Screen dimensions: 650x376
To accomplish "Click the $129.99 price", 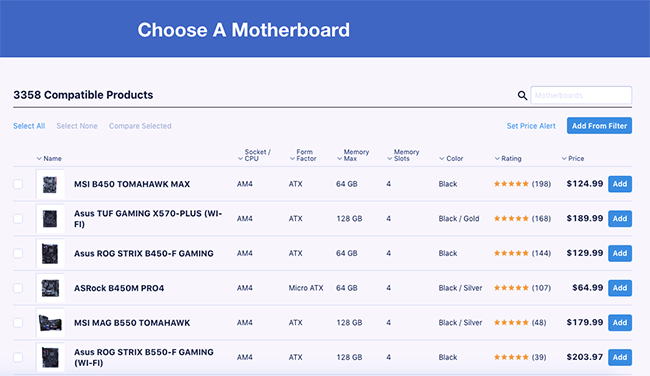I will (x=585, y=253).
